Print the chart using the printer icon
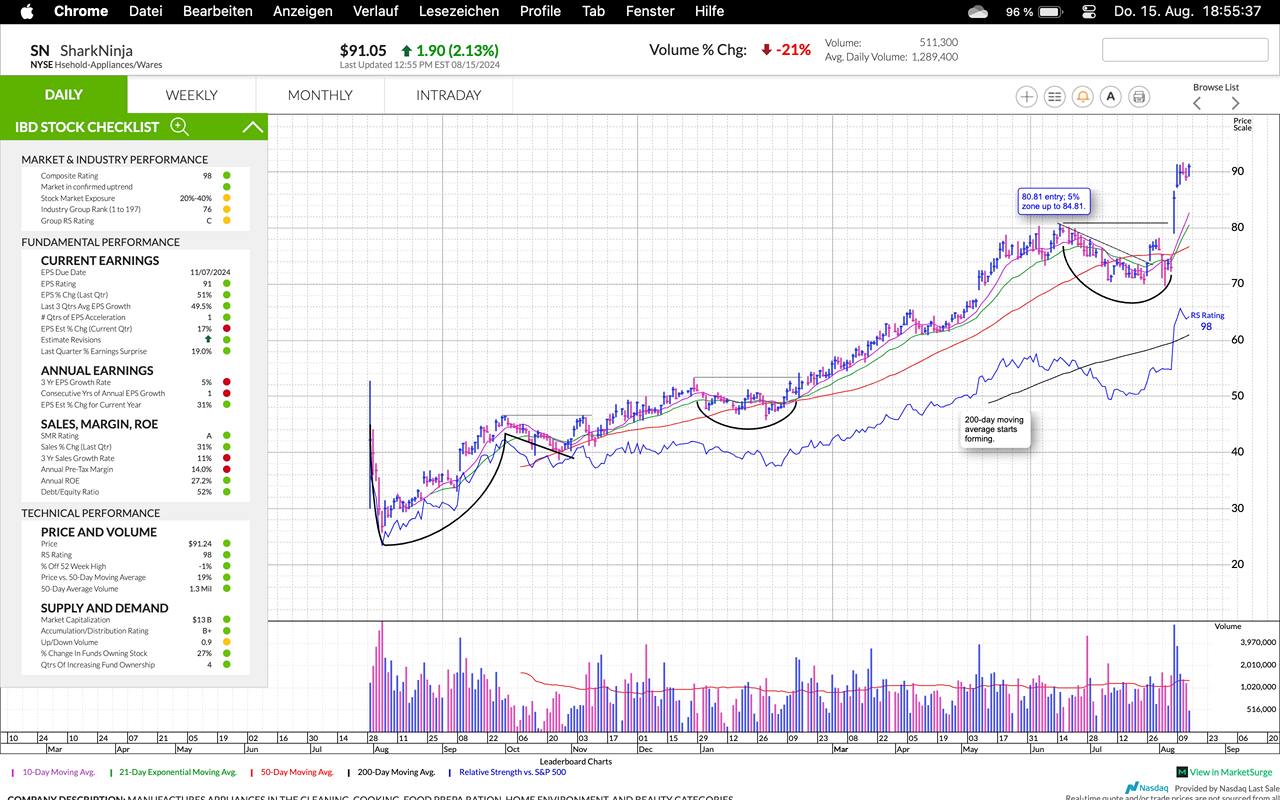 [1139, 96]
